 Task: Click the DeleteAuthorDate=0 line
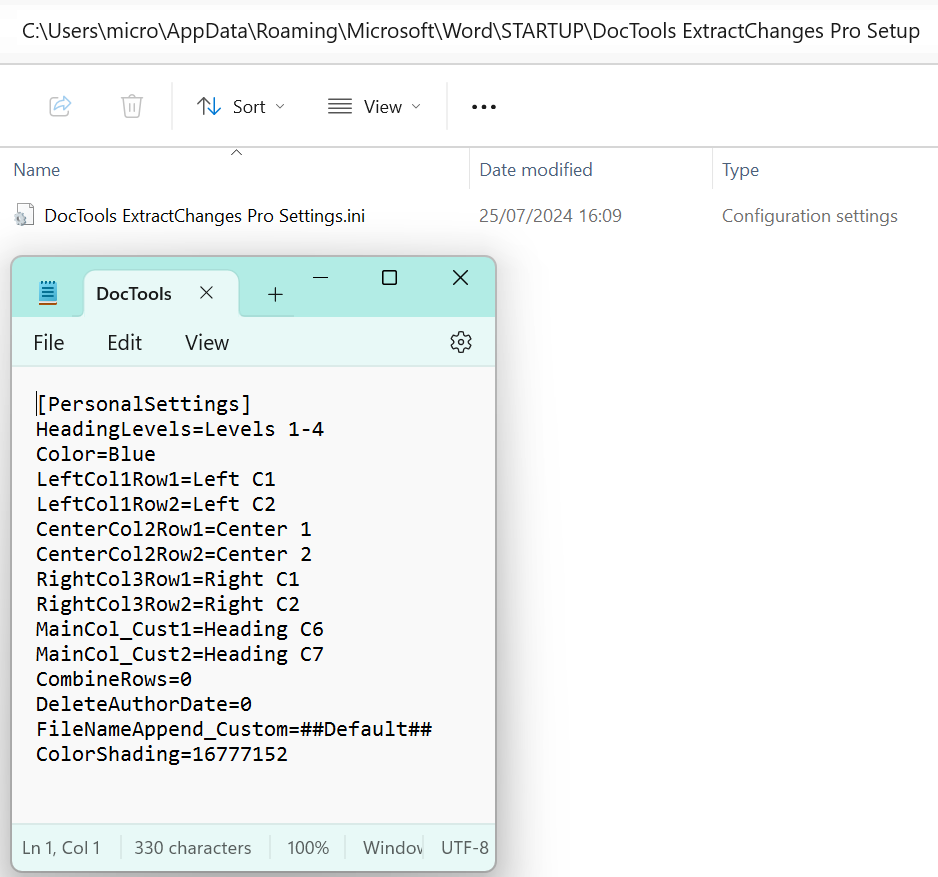144,705
